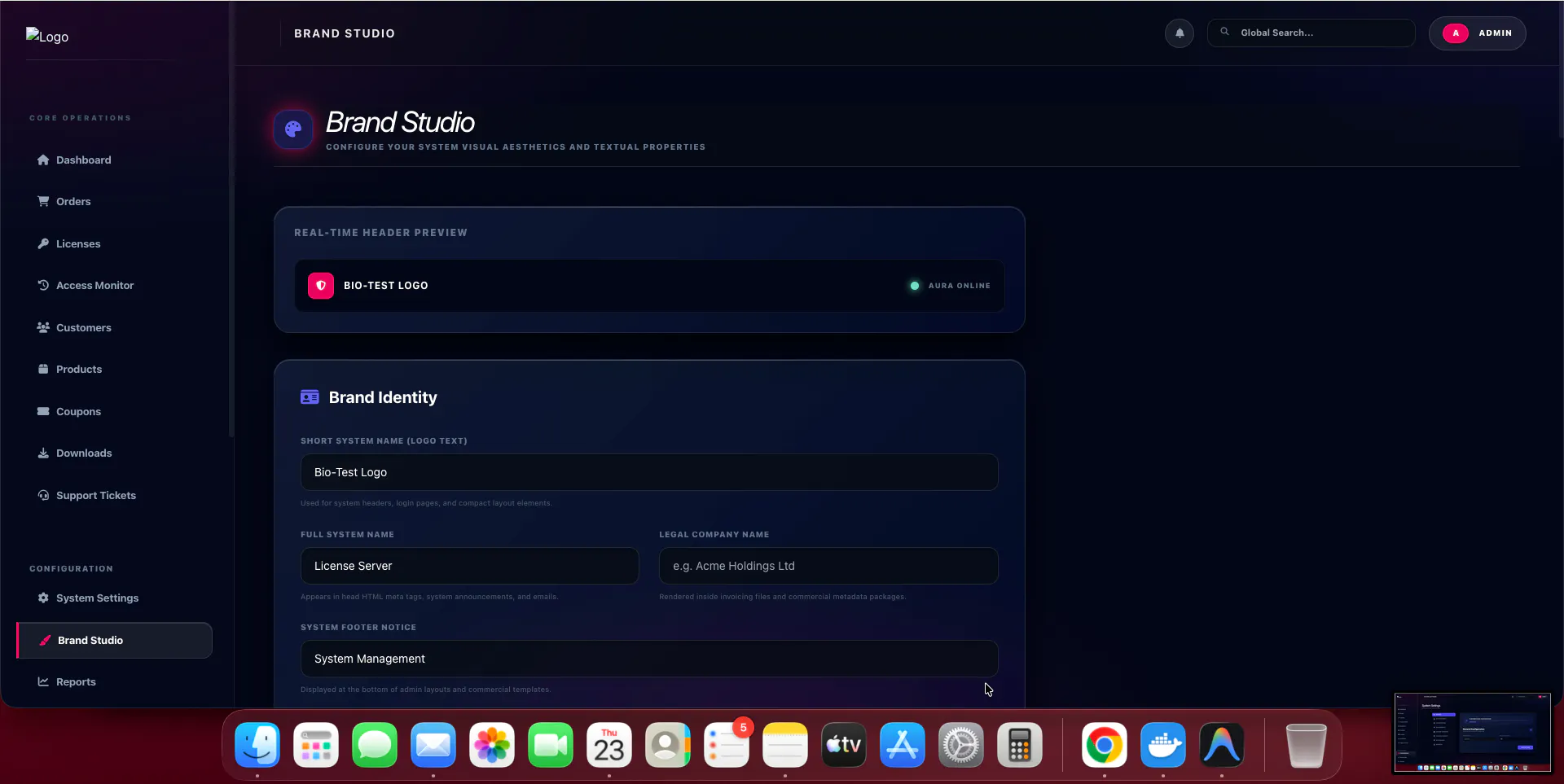
Task: Open Google Chrome from the dock
Action: (x=1105, y=745)
